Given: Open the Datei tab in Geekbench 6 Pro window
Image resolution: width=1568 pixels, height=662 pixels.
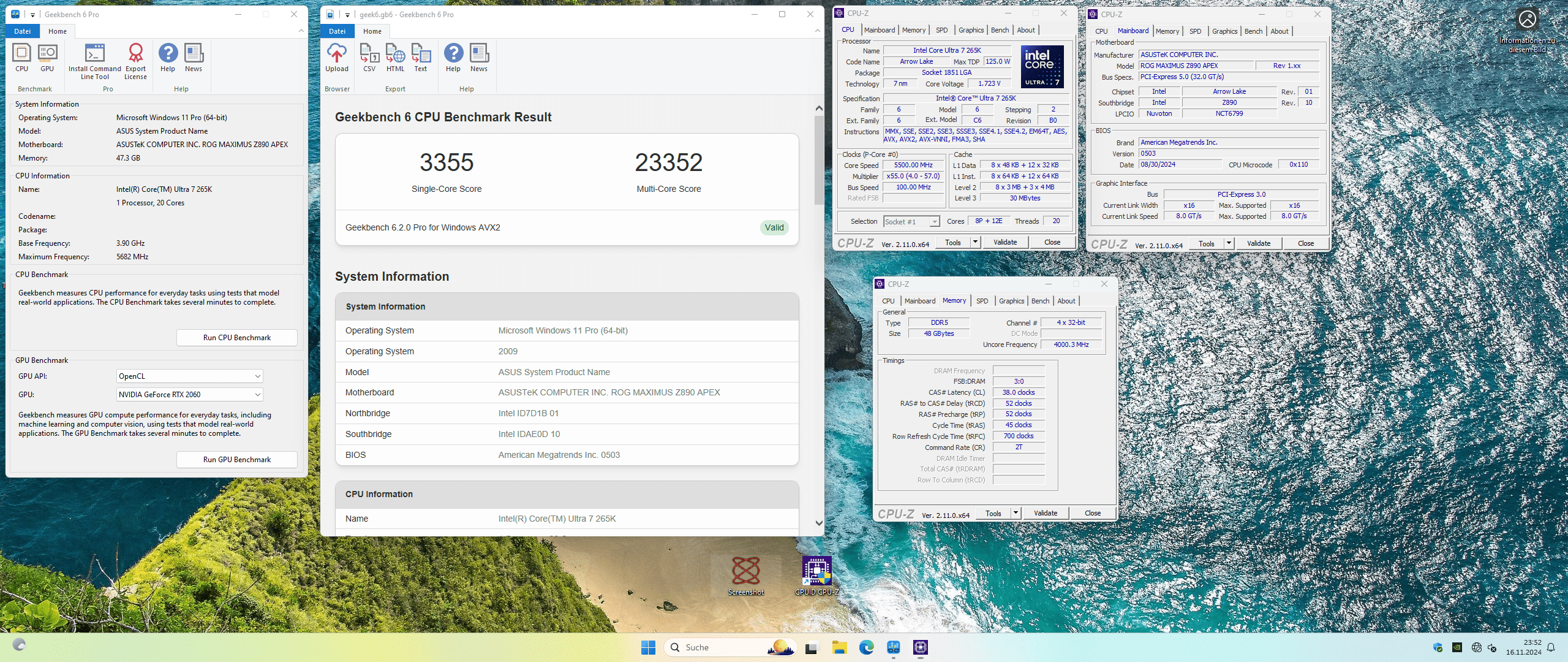Looking at the screenshot, I should point(23,31).
